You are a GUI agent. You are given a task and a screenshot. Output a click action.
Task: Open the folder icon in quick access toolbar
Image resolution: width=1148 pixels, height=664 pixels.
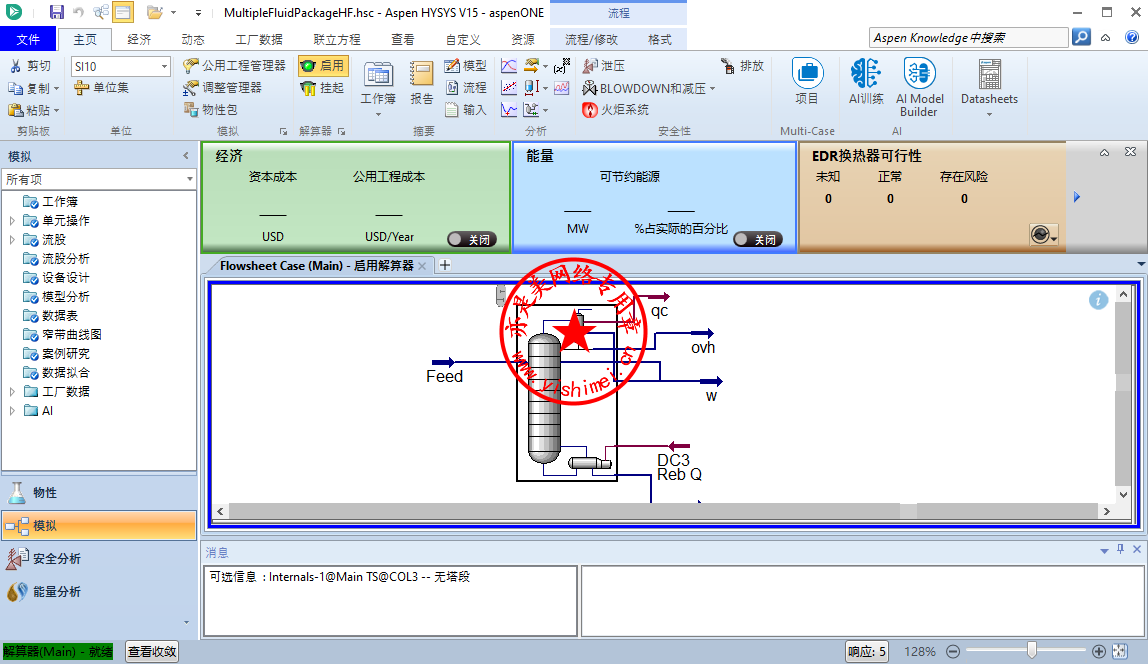click(154, 12)
